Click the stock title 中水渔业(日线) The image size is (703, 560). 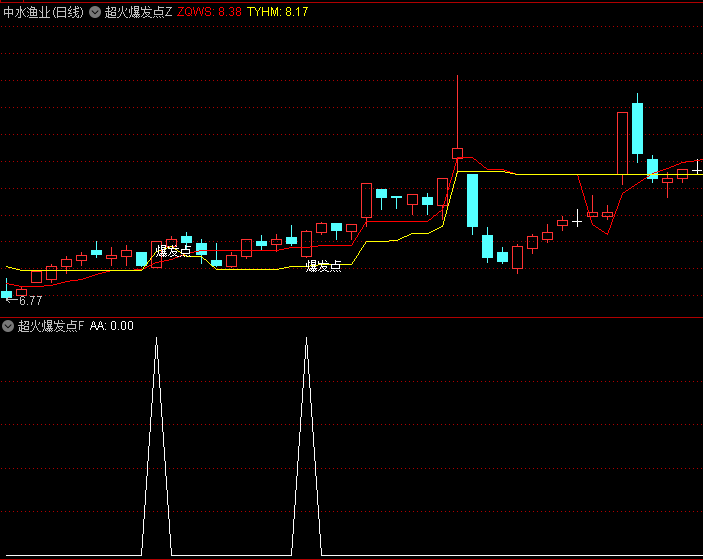click(x=44, y=12)
